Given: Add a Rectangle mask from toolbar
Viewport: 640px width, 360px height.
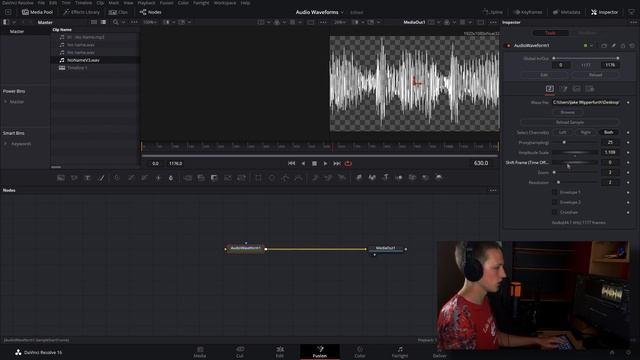Looking at the screenshot, I should (258, 178).
